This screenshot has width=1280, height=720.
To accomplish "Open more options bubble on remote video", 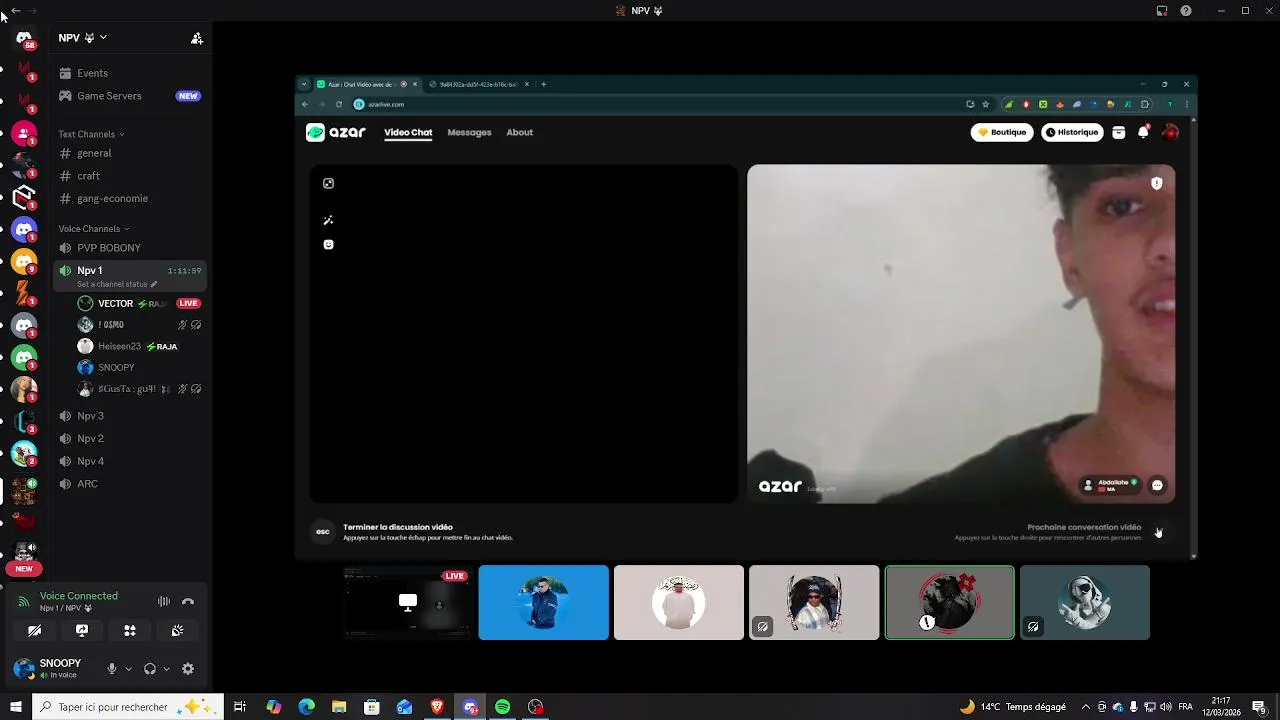I will point(1157,485).
